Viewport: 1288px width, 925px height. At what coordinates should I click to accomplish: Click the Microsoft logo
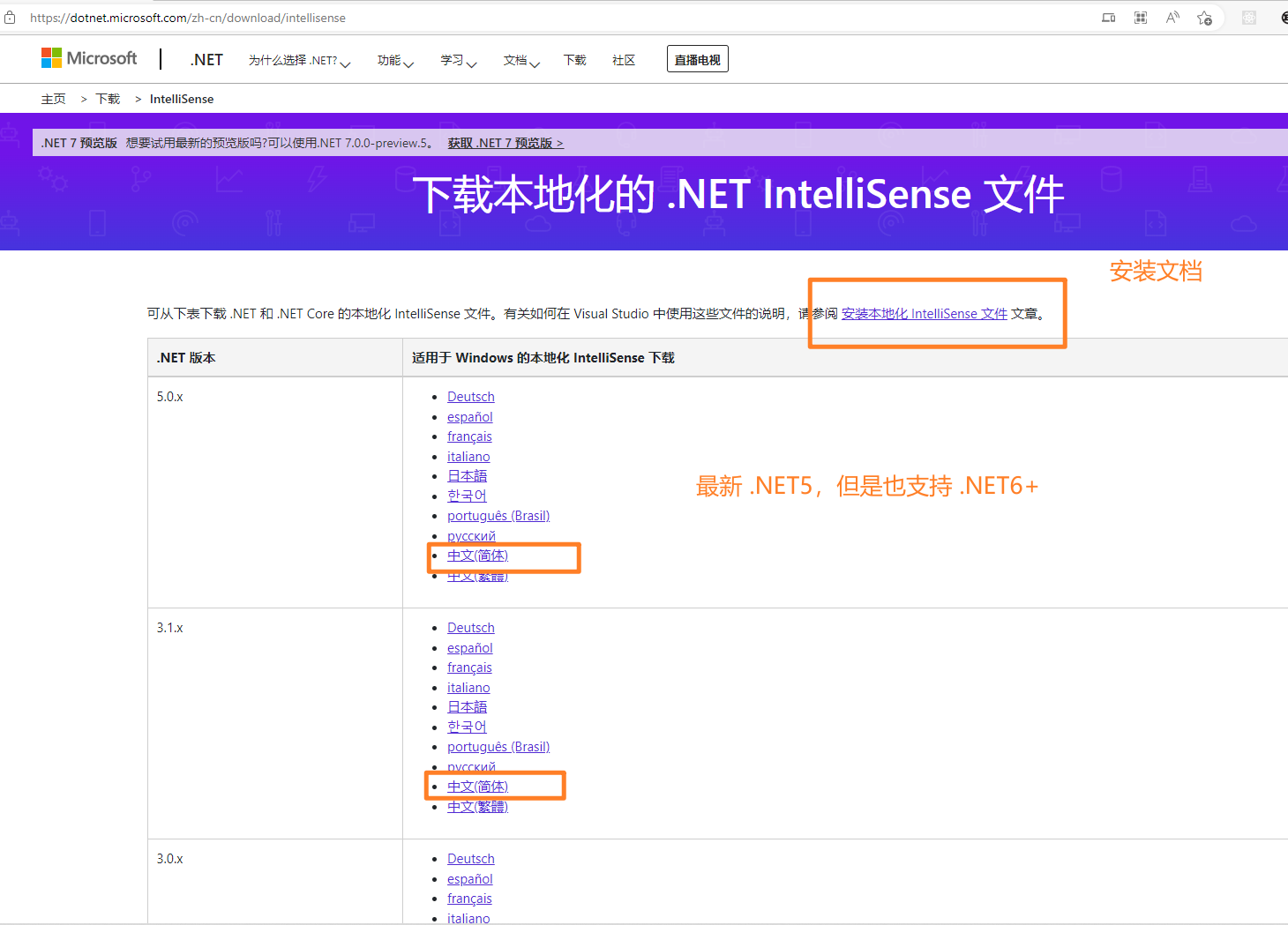[89, 58]
